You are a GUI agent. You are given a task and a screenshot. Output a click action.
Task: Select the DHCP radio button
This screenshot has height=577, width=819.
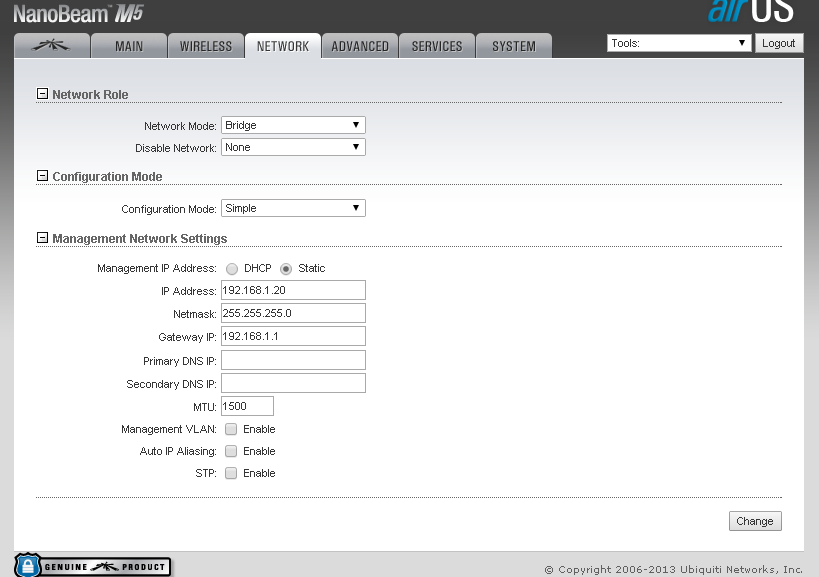pyautogui.click(x=232, y=269)
